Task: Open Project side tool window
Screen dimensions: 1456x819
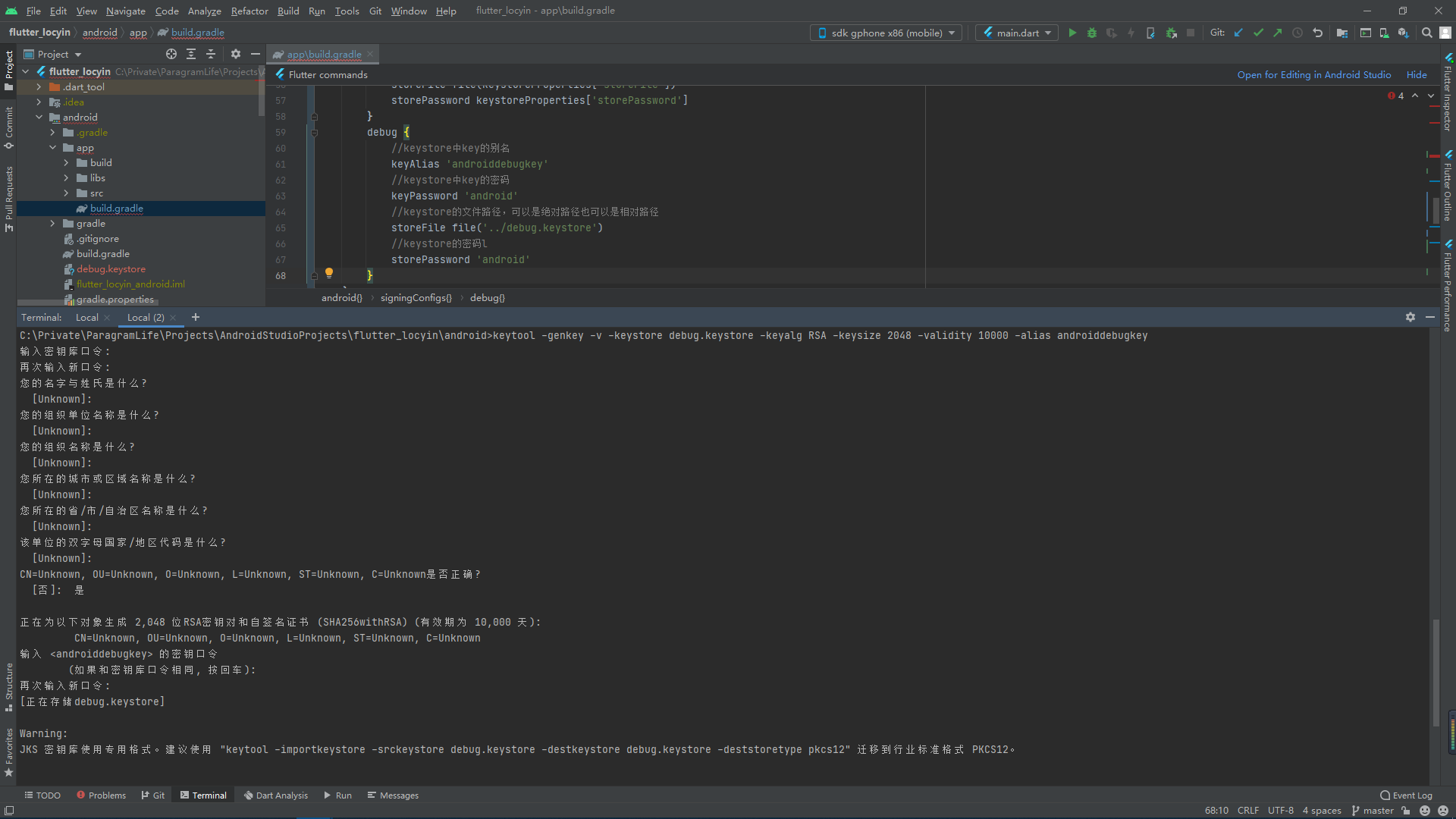Action: point(9,70)
